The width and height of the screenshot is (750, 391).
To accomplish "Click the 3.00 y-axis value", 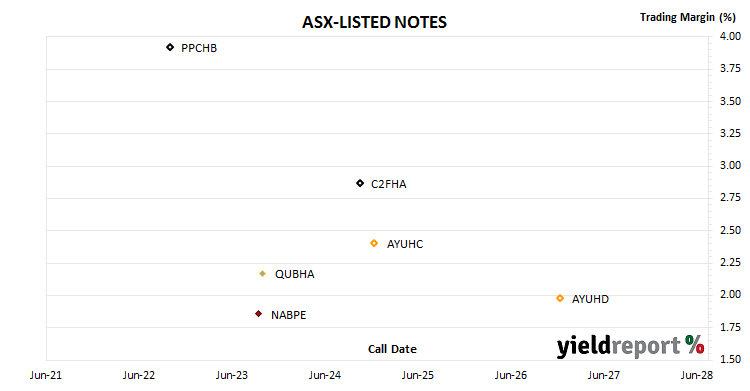I will point(730,165).
